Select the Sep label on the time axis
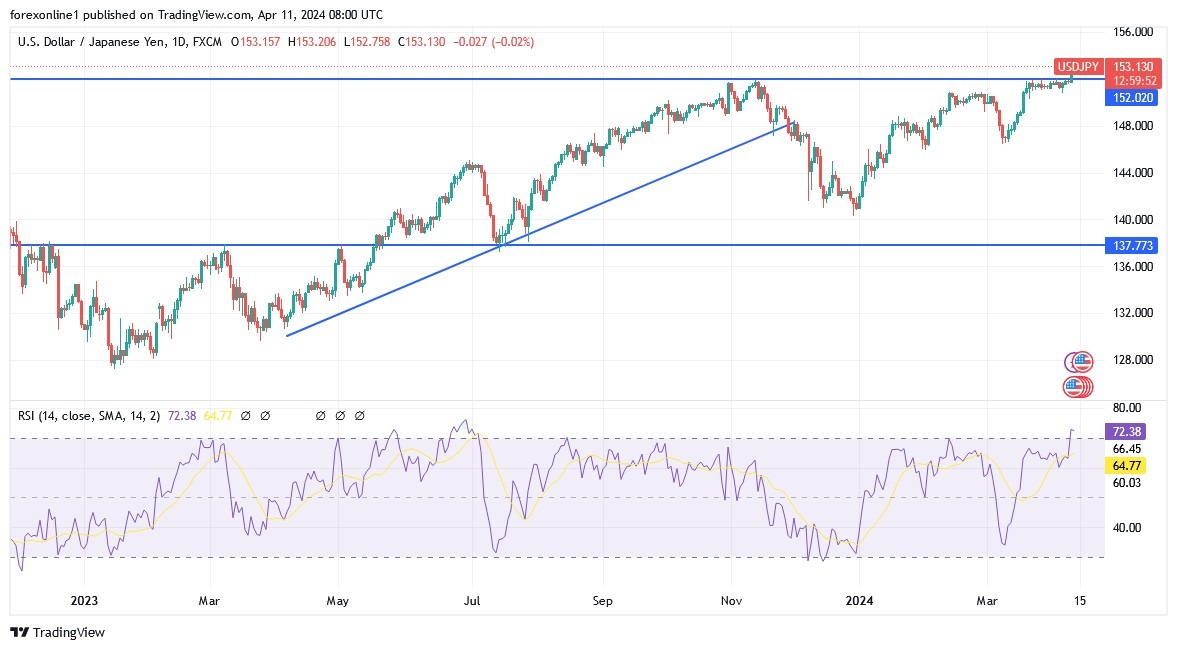The height and width of the screenshot is (650, 1177). tap(602, 601)
